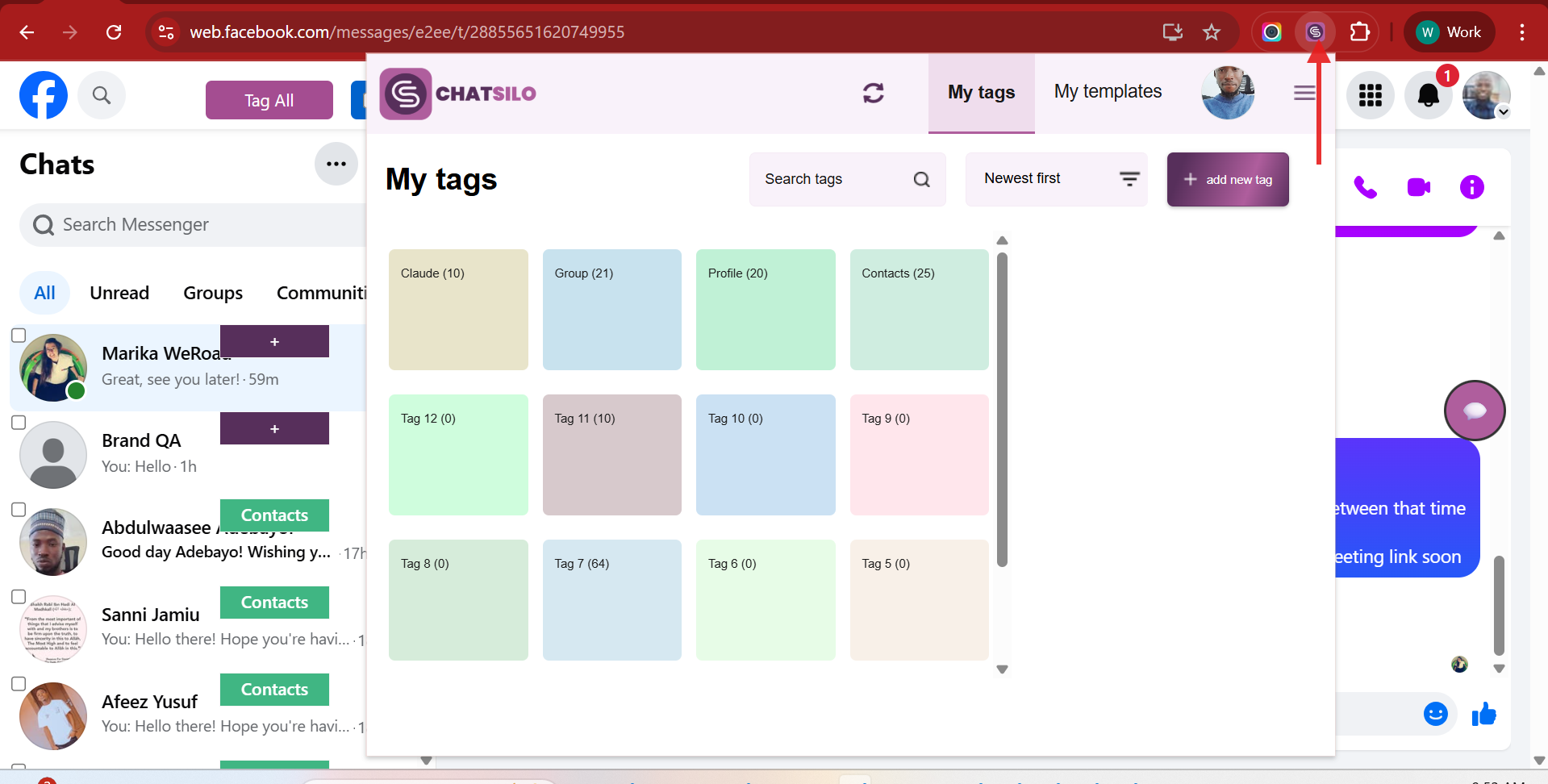The width and height of the screenshot is (1548, 784).
Task: Select the Sanni Jamiu chat checkbox
Action: pyautogui.click(x=19, y=596)
